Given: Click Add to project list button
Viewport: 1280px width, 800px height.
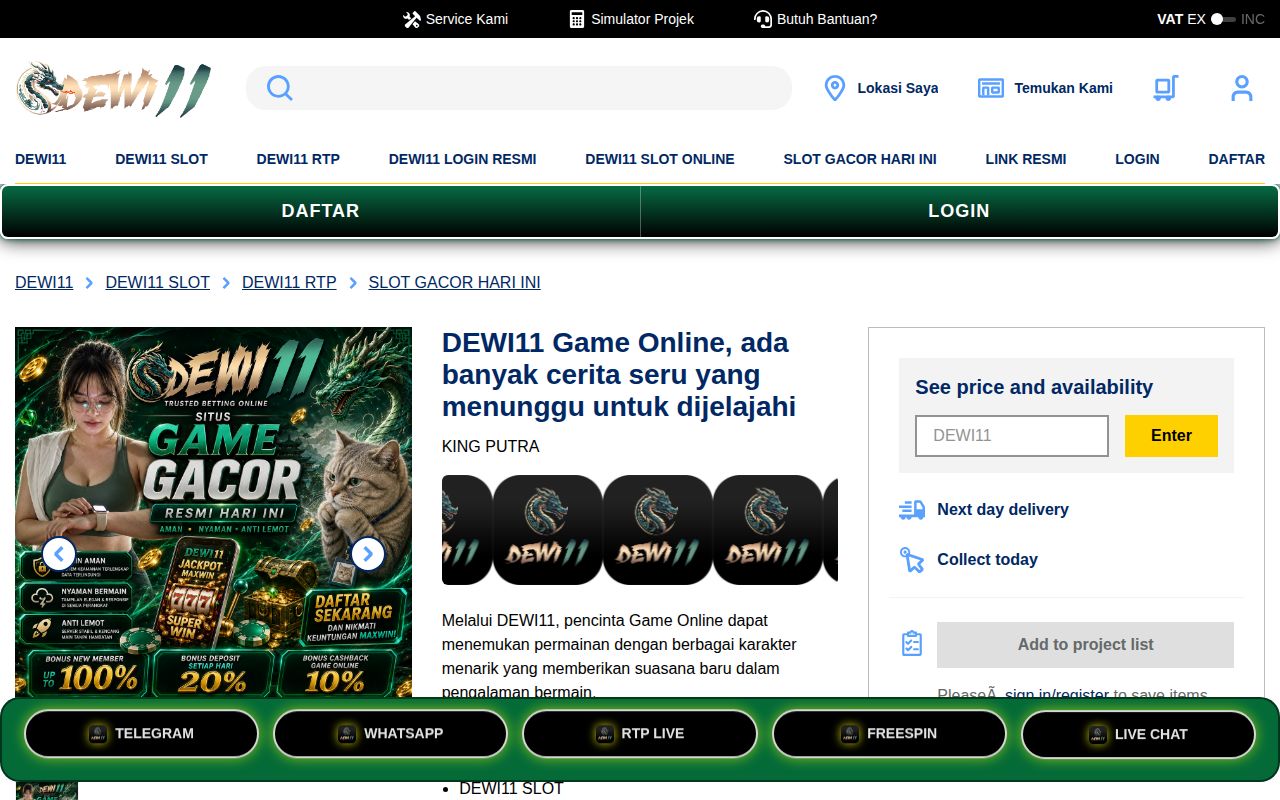Looking at the screenshot, I should click(1085, 645).
